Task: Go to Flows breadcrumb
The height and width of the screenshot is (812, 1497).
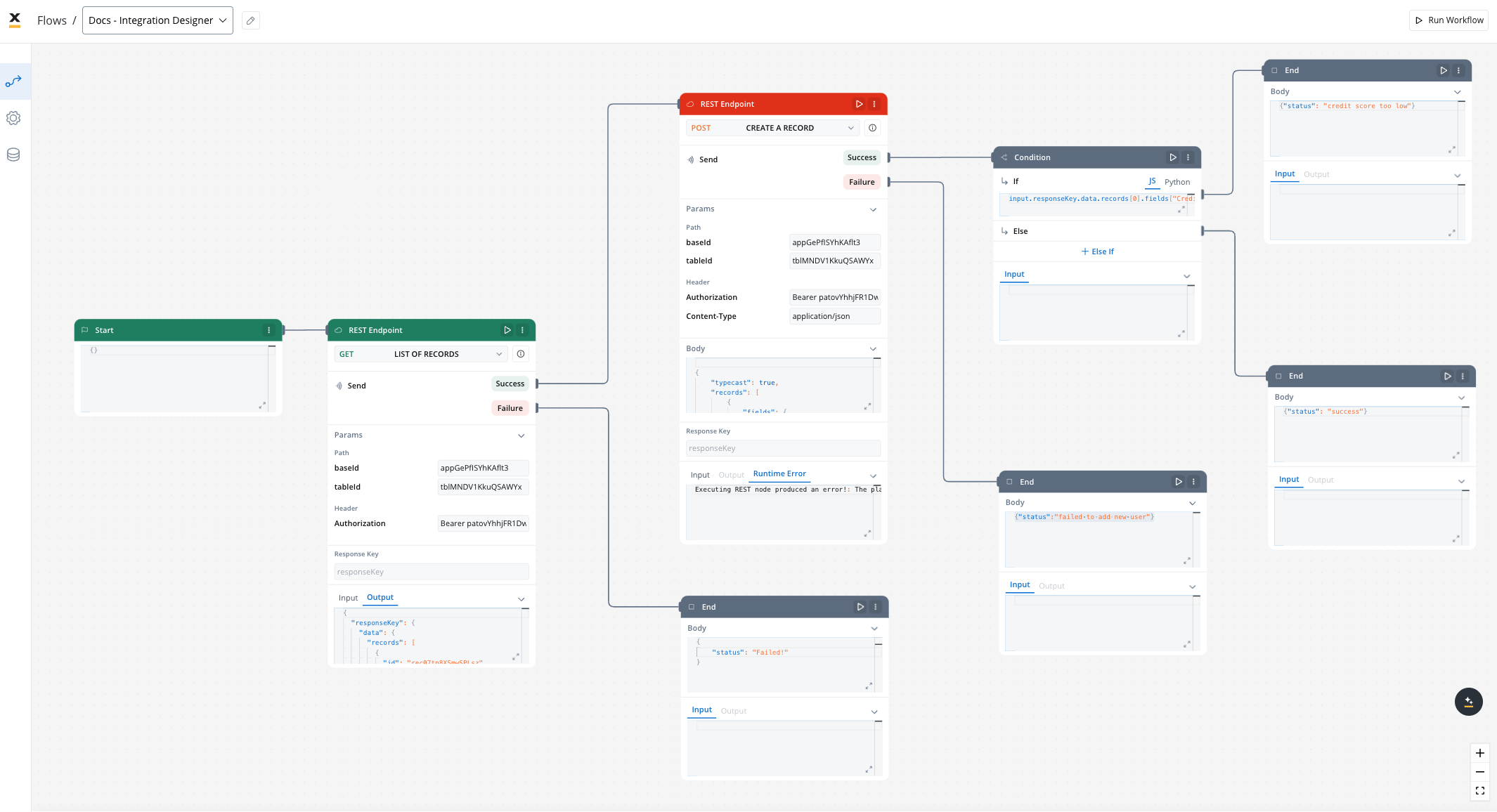Action: tap(52, 20)
